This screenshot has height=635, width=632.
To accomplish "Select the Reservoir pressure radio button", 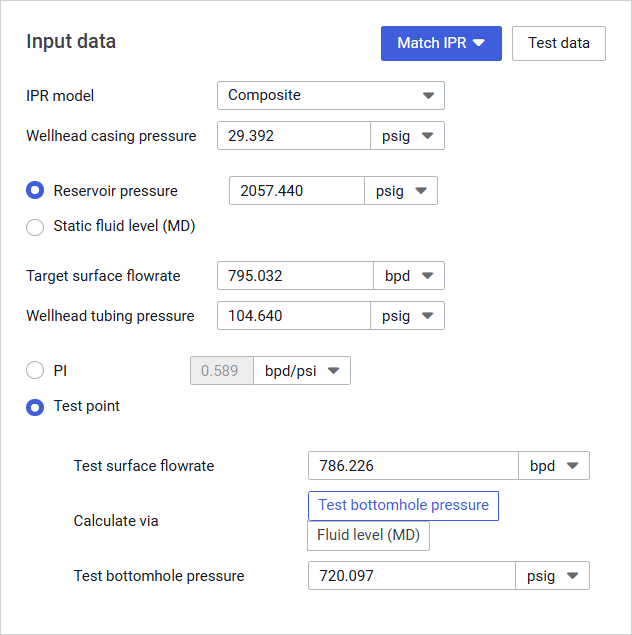I will (x=35, y=191).
